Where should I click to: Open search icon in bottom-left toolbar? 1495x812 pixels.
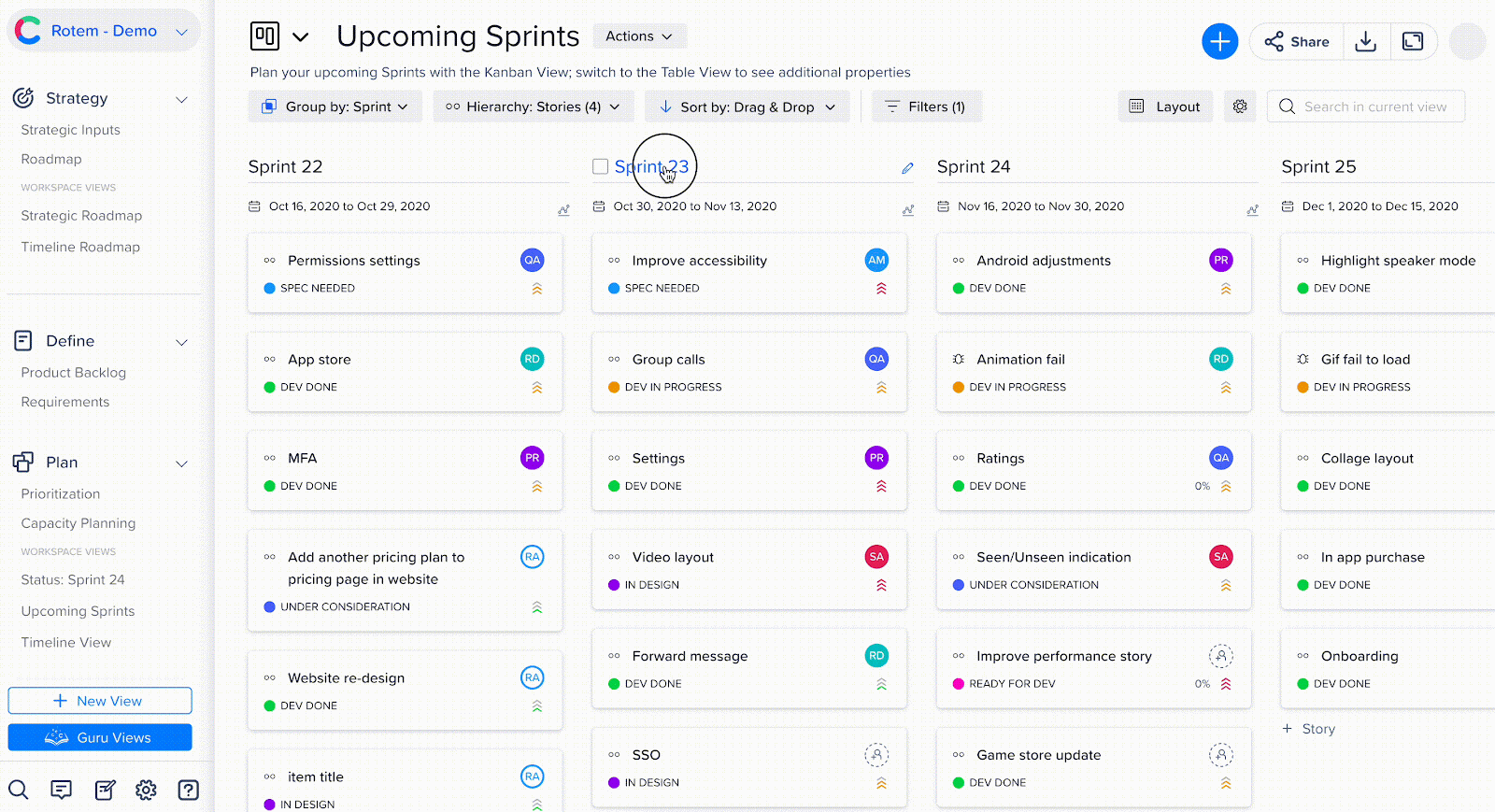pyautogui.click(x=19, y=790)
